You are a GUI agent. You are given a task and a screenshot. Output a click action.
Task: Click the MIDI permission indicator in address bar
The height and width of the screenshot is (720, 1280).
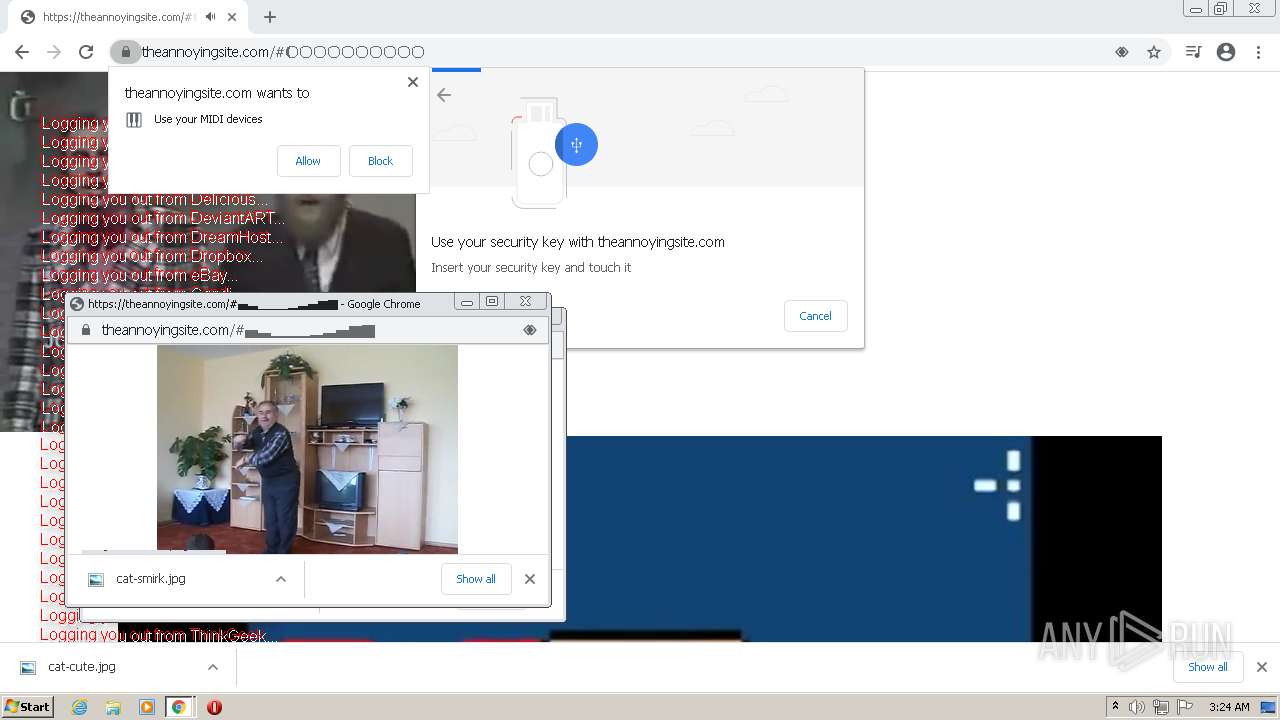1122,52
